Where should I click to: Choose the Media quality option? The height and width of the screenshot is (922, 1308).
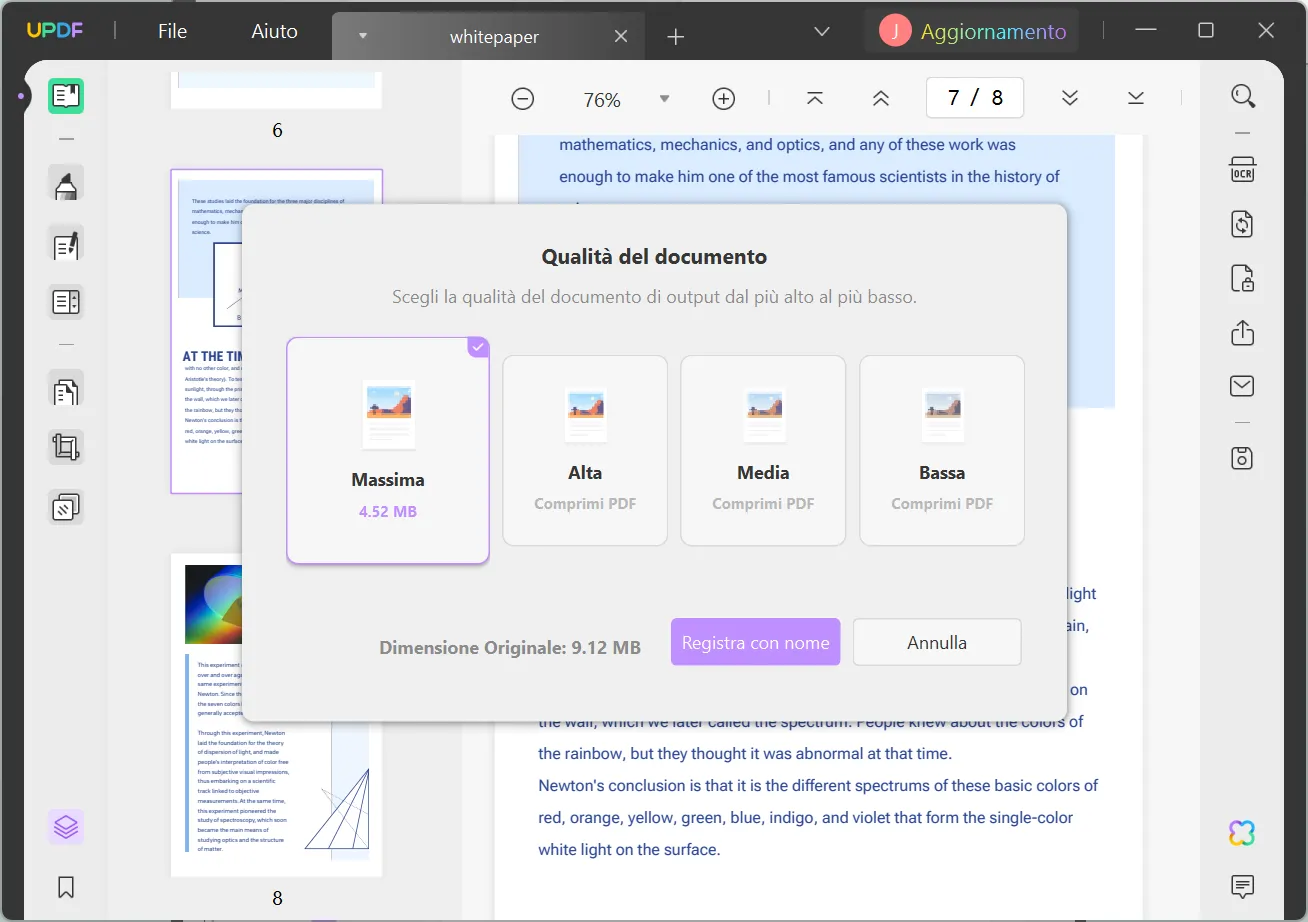click(x=763, y=450)
